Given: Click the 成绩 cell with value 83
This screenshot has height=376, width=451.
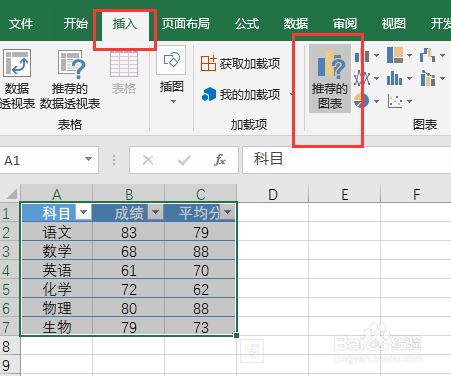Looking at the screenshot, I should point(129,232).
